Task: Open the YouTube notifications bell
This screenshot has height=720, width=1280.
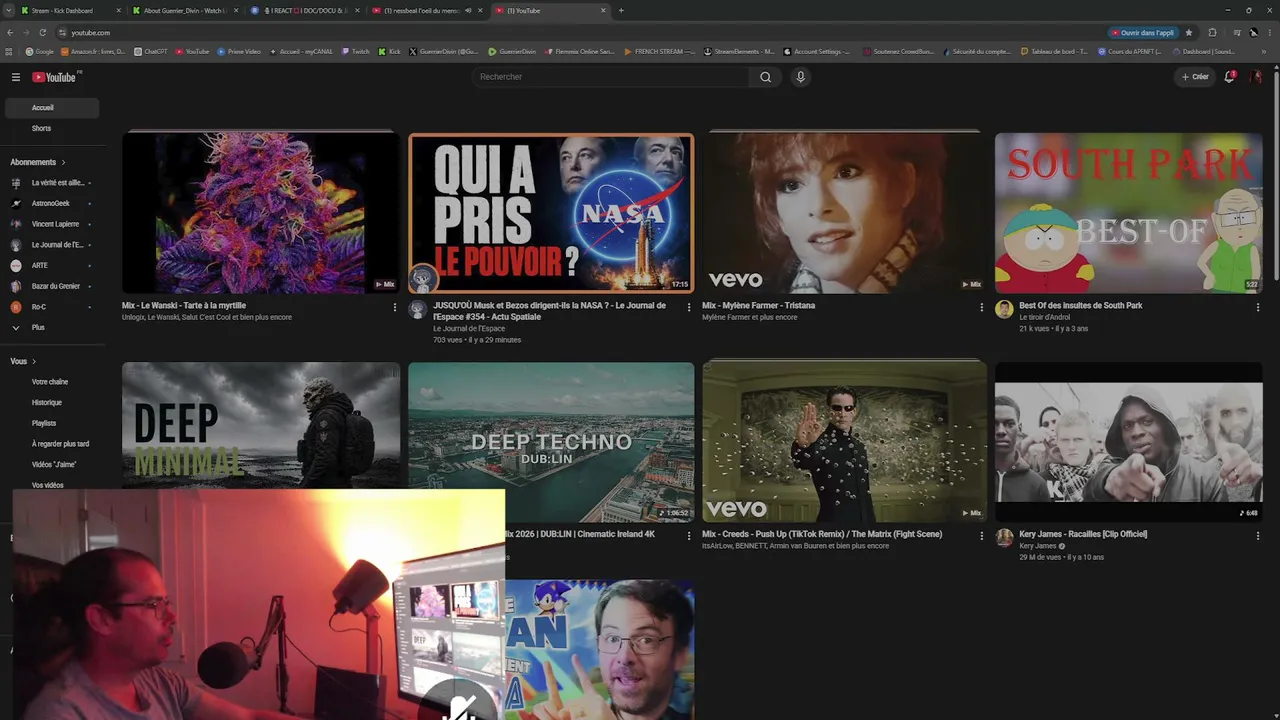Action: click(x=1230, y=77)
